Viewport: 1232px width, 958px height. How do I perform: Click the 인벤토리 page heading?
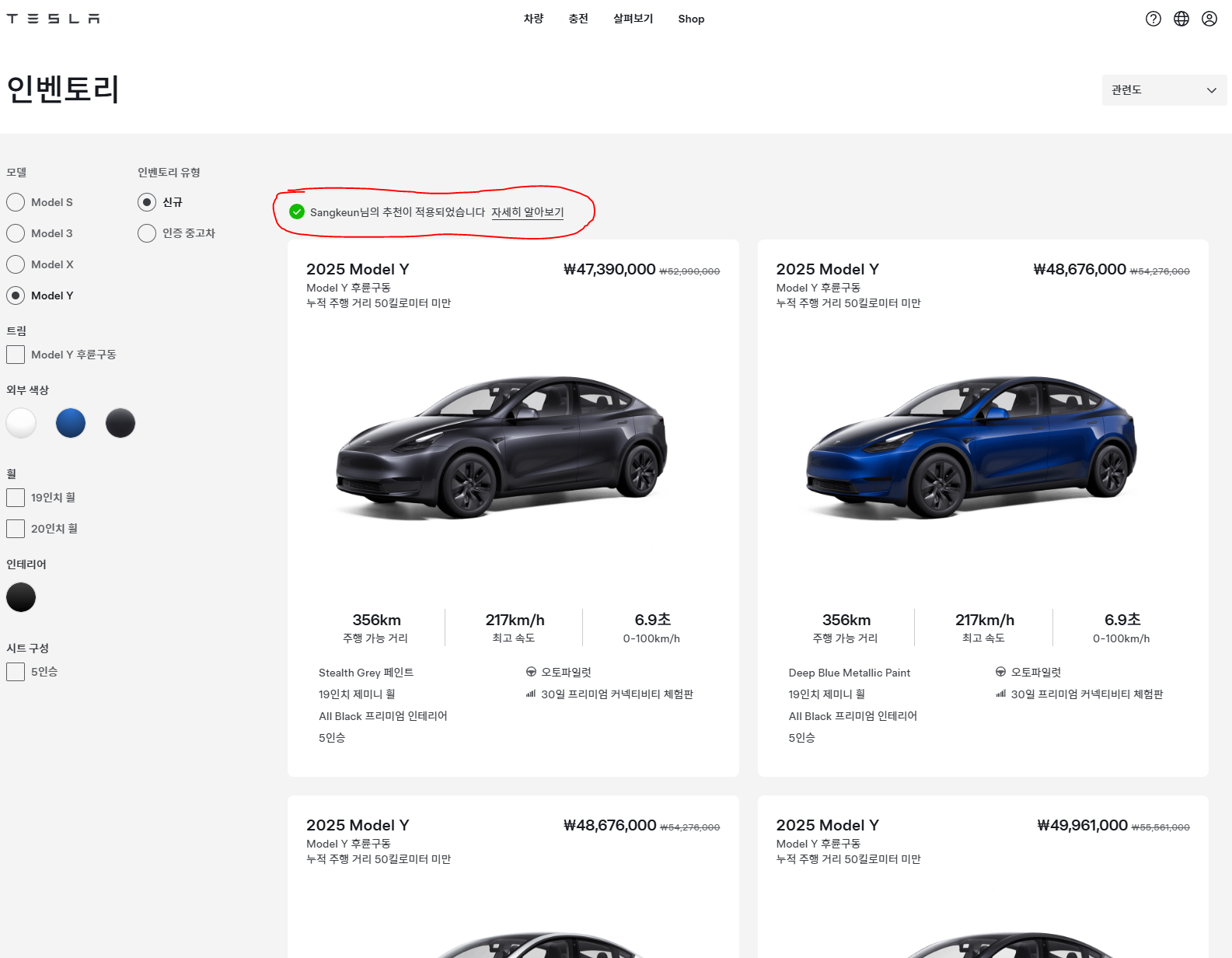(63, 89)
